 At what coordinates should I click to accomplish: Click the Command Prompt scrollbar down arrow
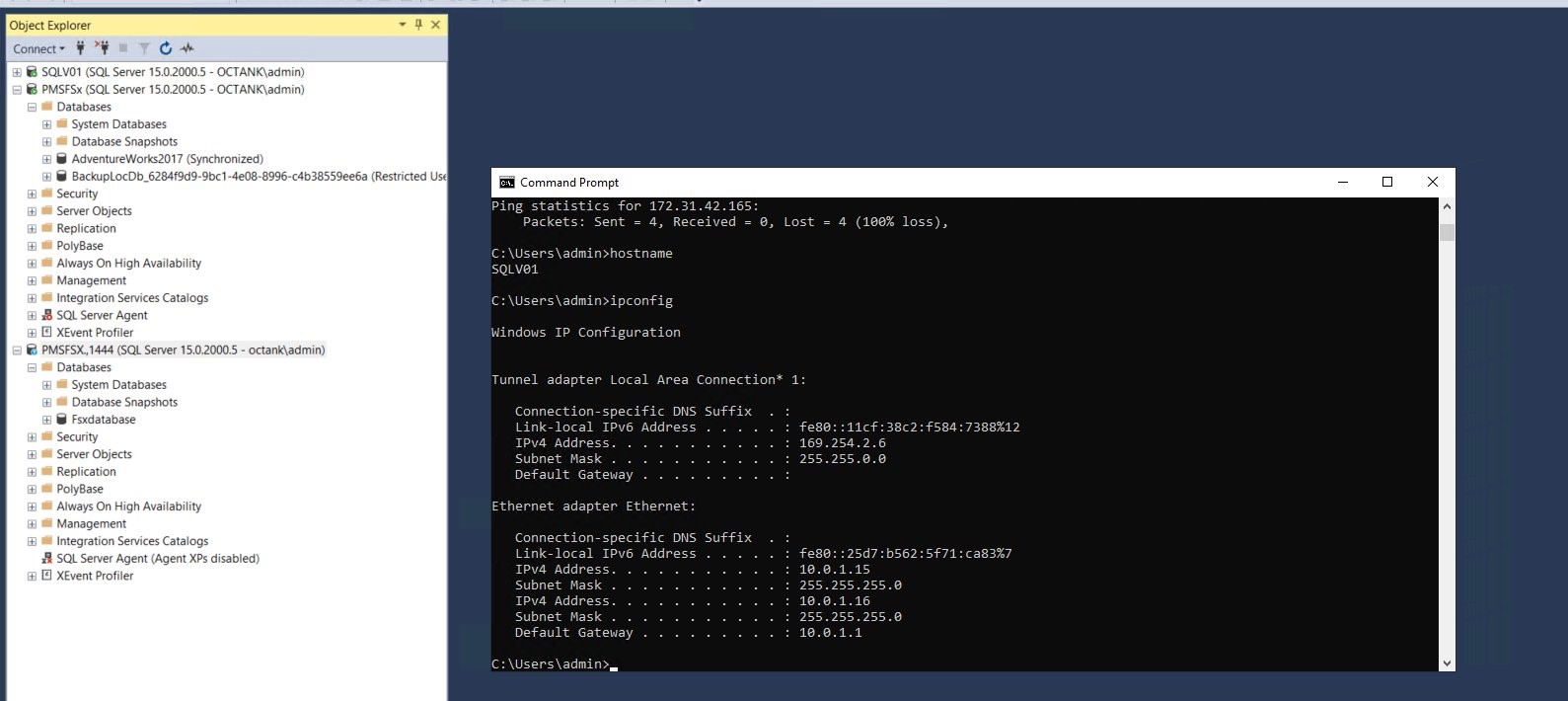coord(1447,663)
